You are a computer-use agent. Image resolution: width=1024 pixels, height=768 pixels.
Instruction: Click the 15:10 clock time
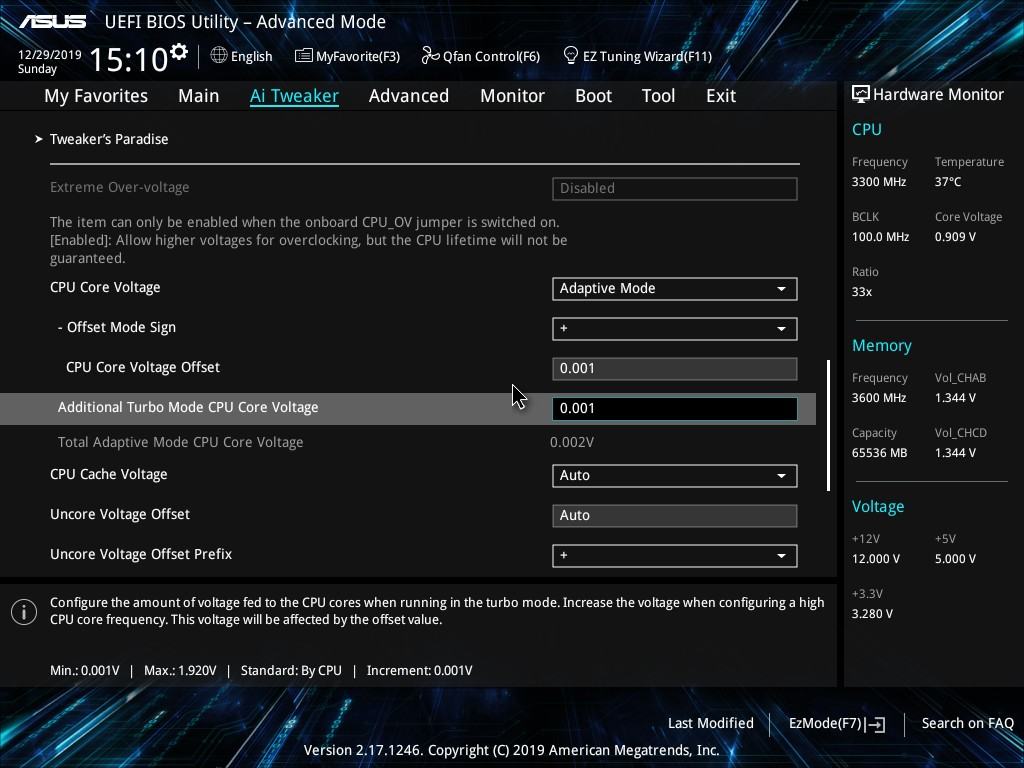(129, 59)
